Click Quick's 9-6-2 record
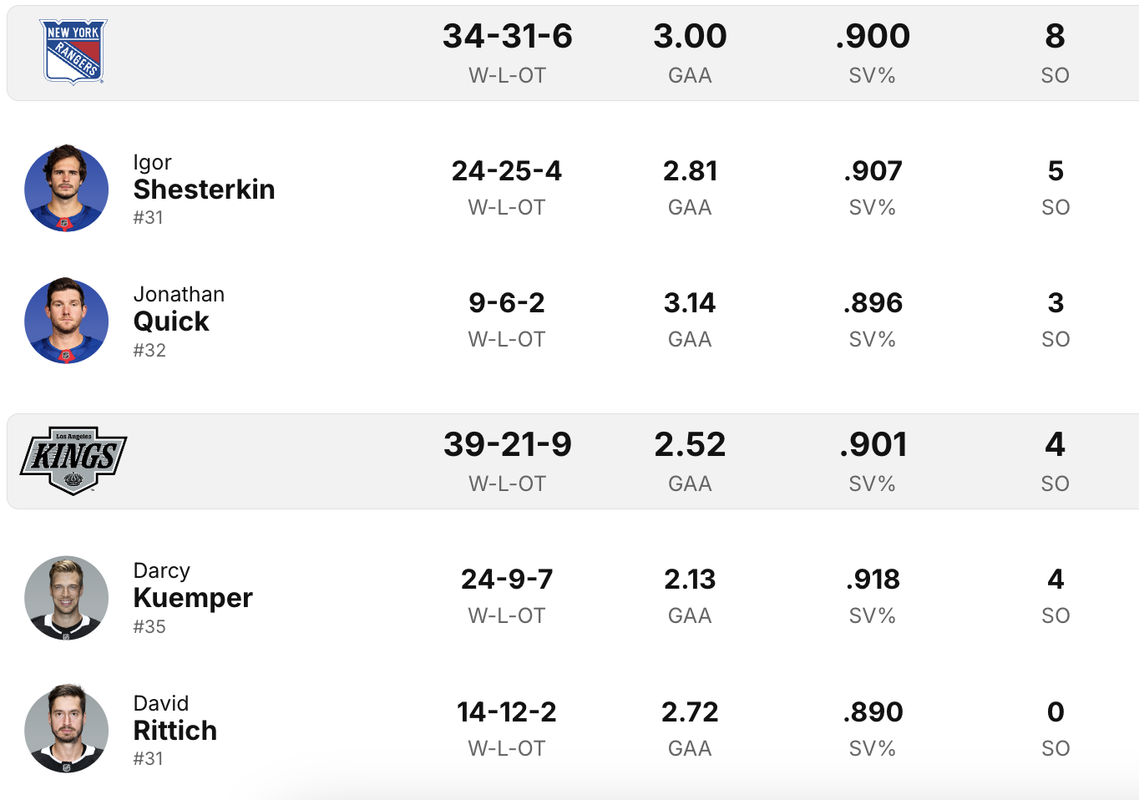1139x800 pixels. pos(506,303)
